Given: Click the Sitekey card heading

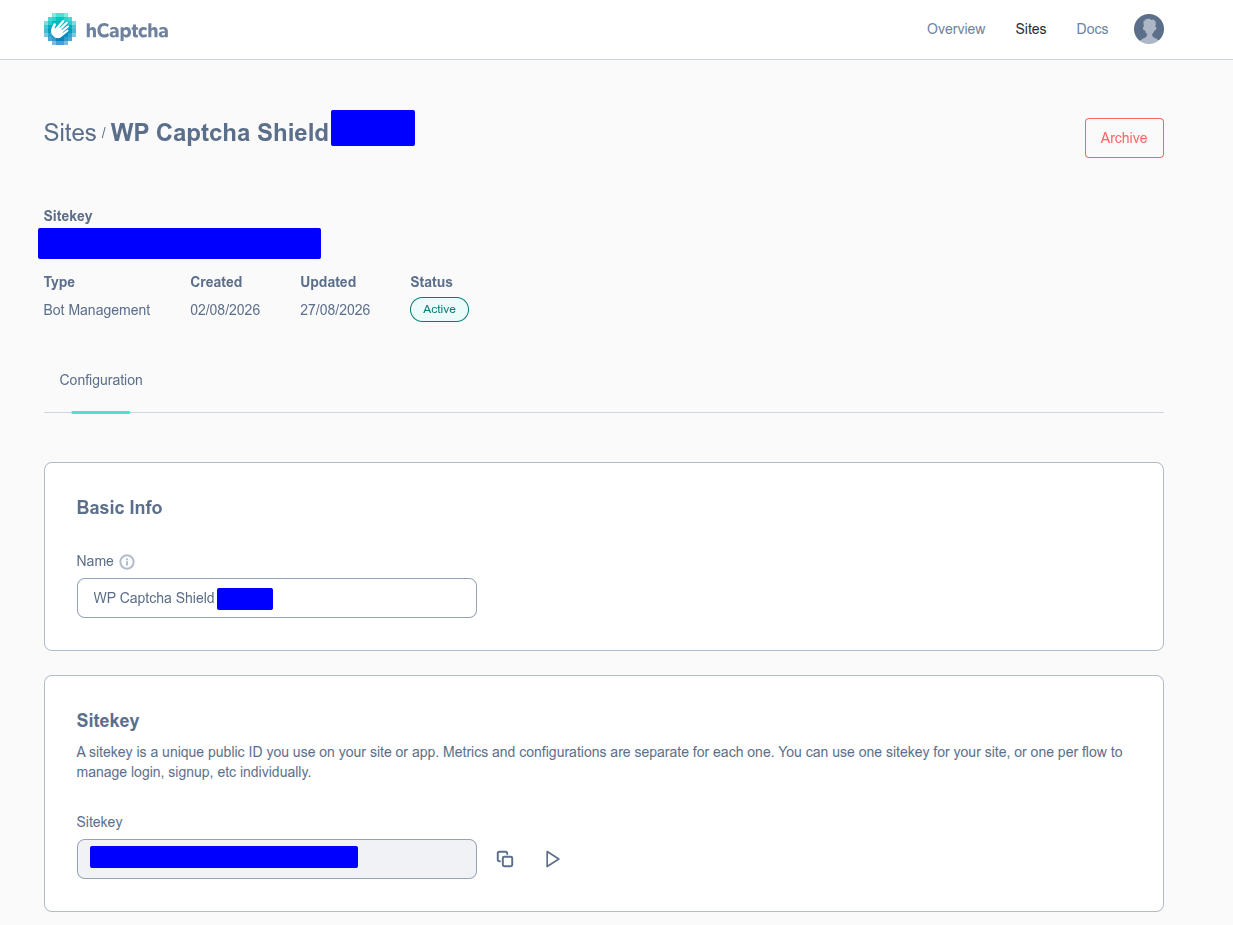Looking at the screenshot, I should click(x=108, y=721).
